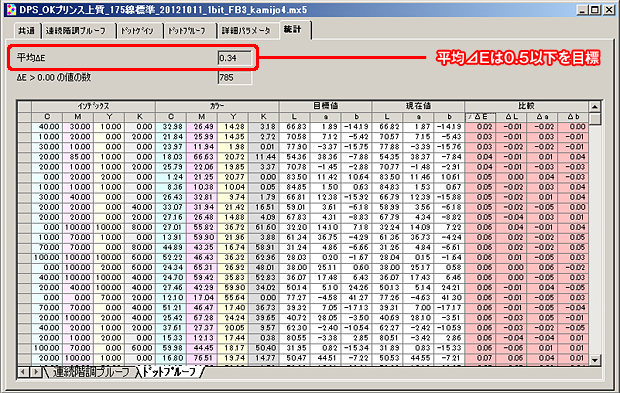This screenshot has height=393, width=620.
Task: Select cell 59.98 in the colour C column
Action: [x=171, y=348]
